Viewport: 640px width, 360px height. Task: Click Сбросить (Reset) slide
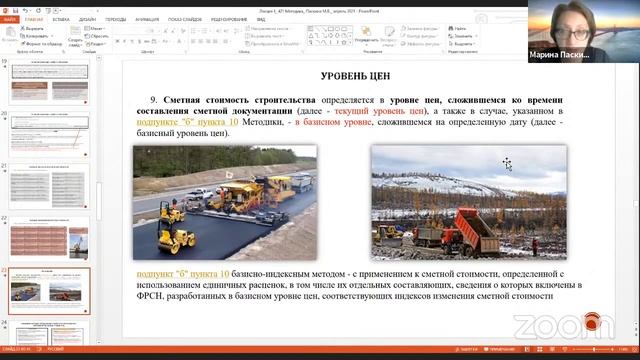tap(96, 36)
